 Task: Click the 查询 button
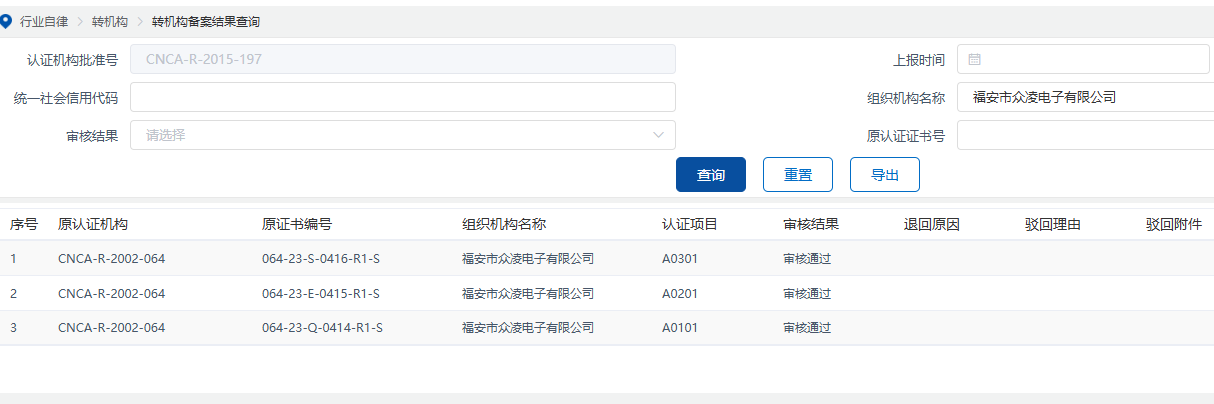[x=711, y=175]
